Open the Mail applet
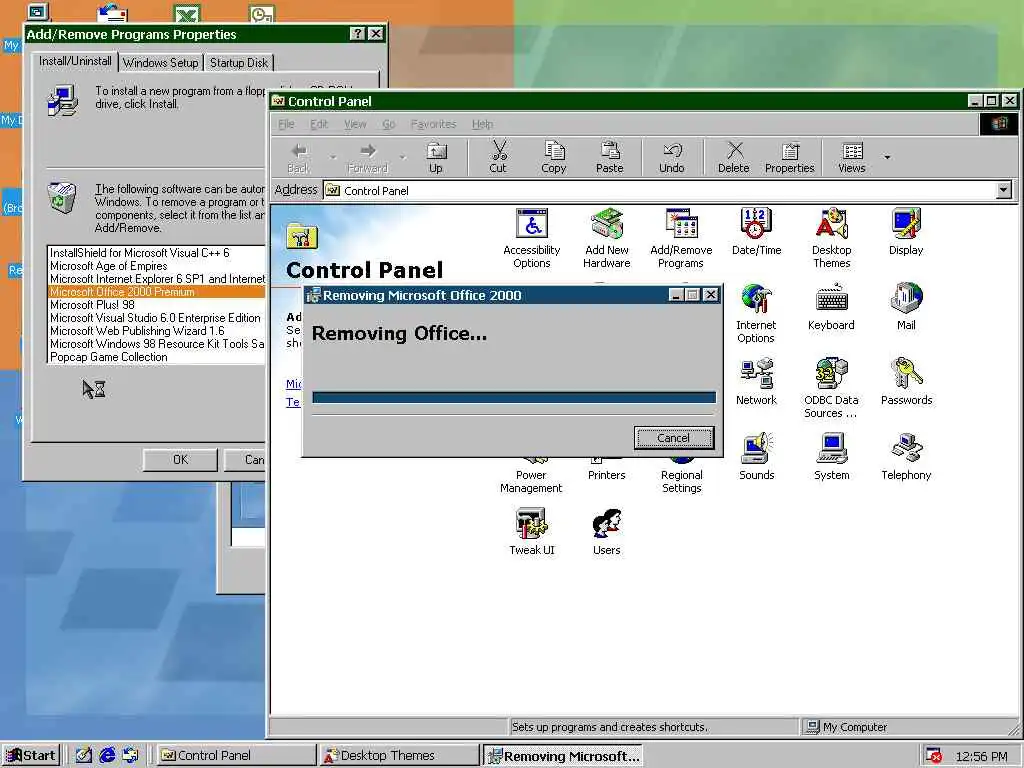 tap(906, 307)
